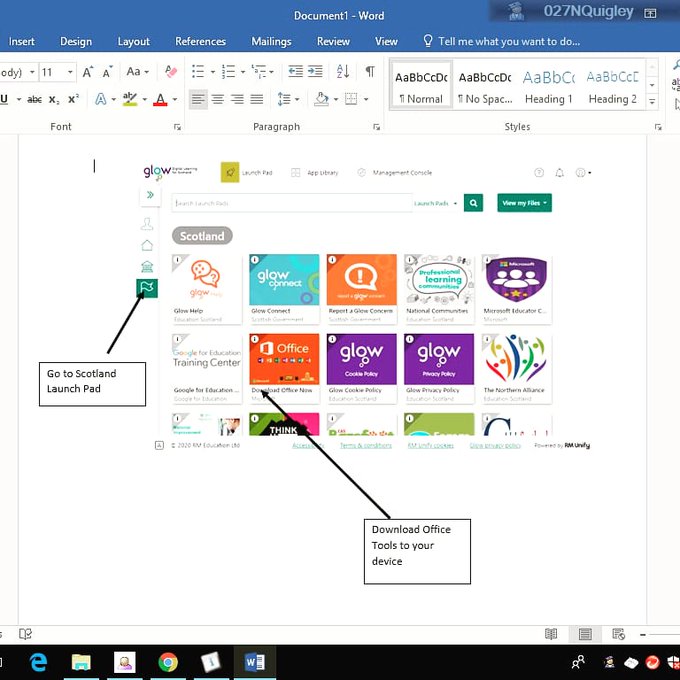The image size is (680, 680).
Task: Click the zoom out minus button
Action: (x=643, y=634)
